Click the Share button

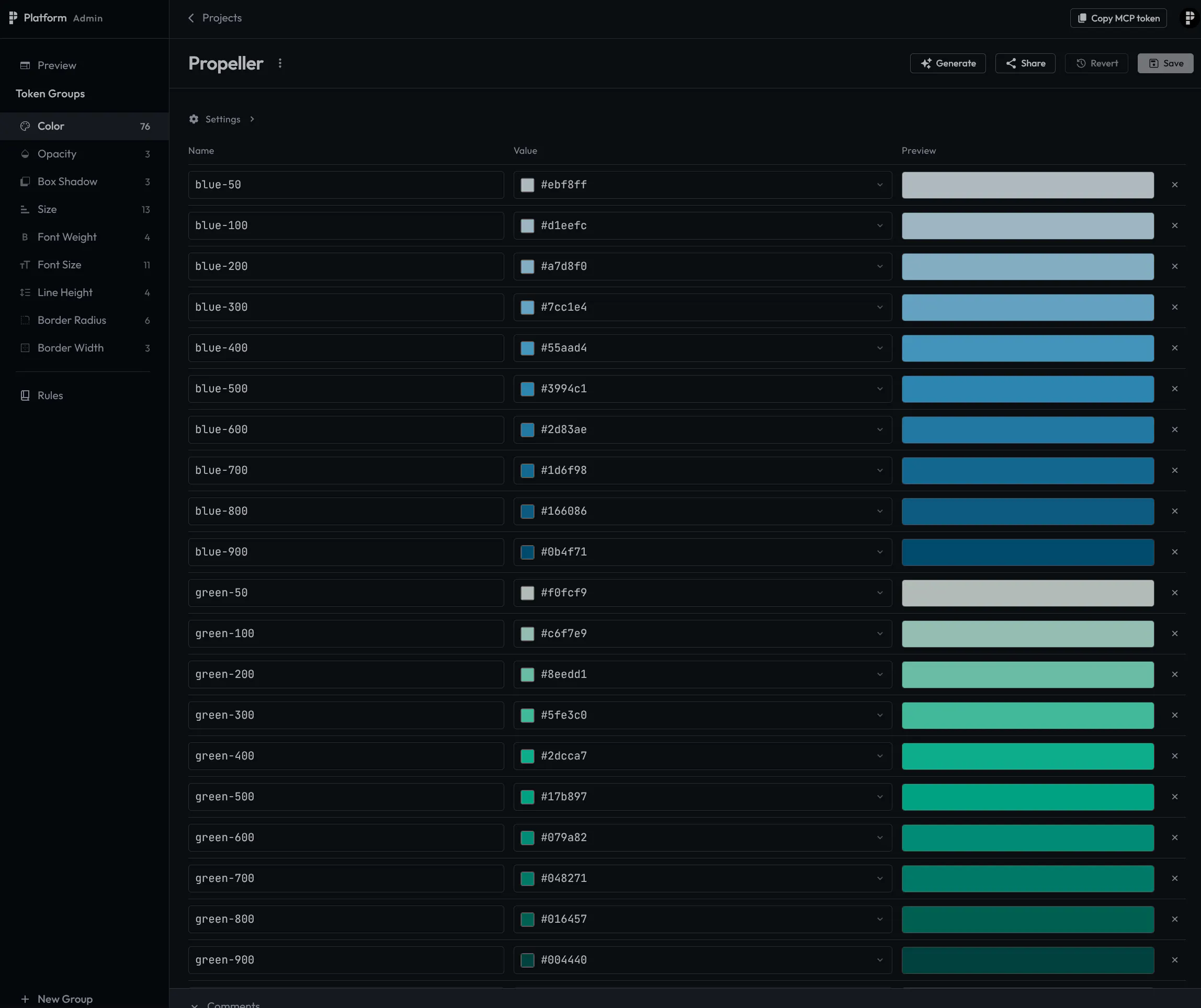click(x=1025, y=63)
